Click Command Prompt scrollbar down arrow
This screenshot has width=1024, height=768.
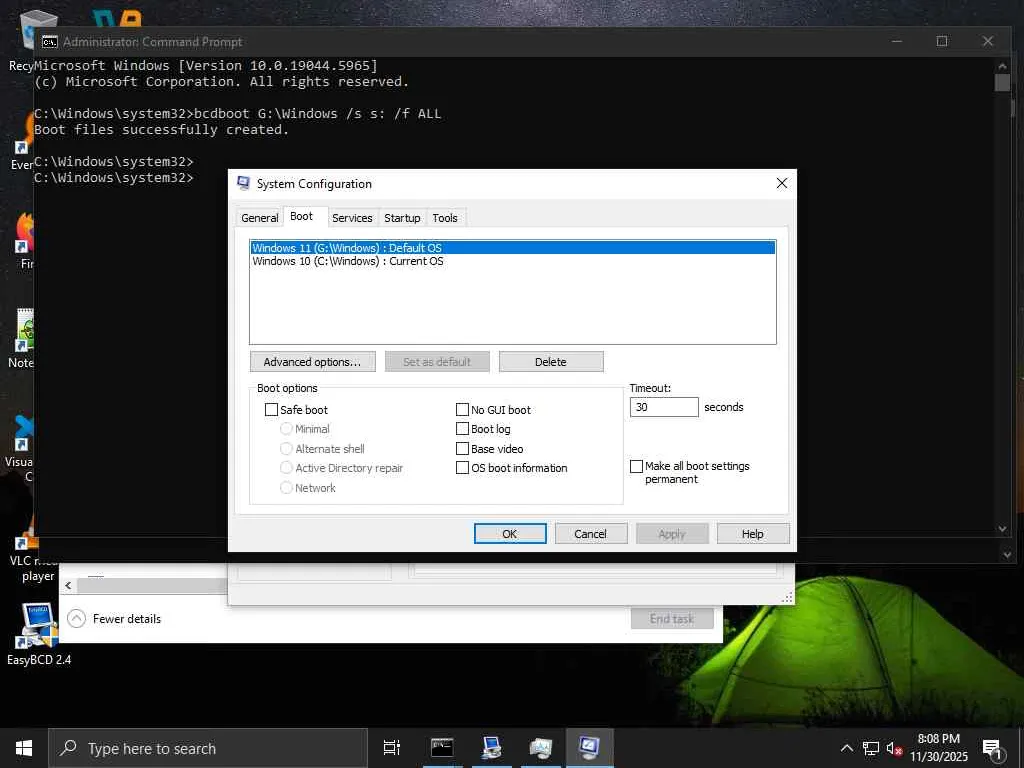click(1002, 529)
